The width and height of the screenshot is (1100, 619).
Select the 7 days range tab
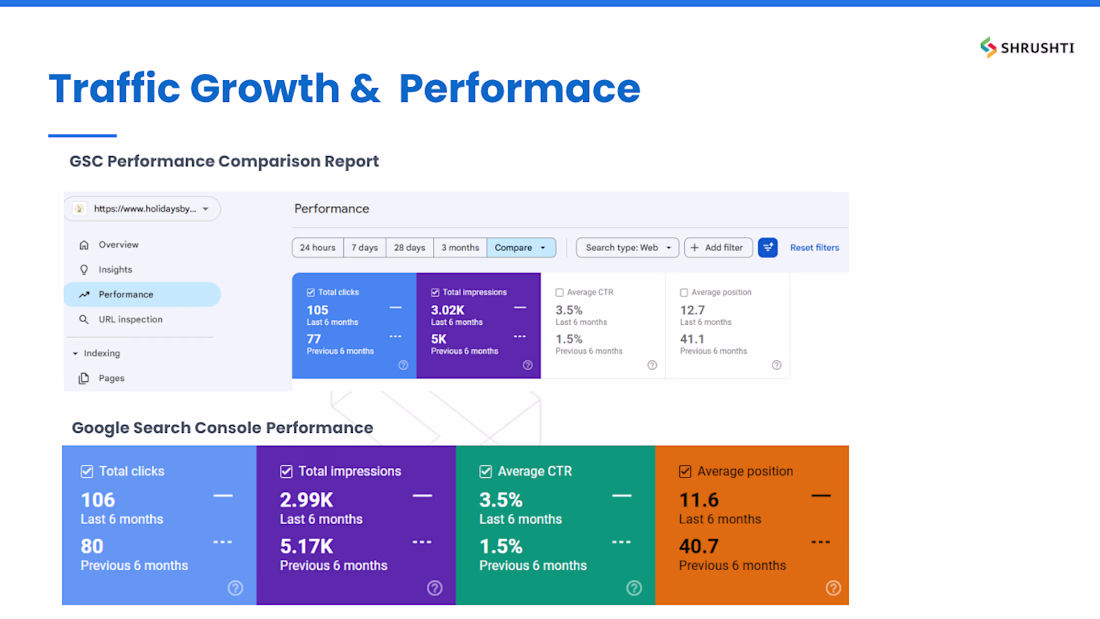coord(365,248)
